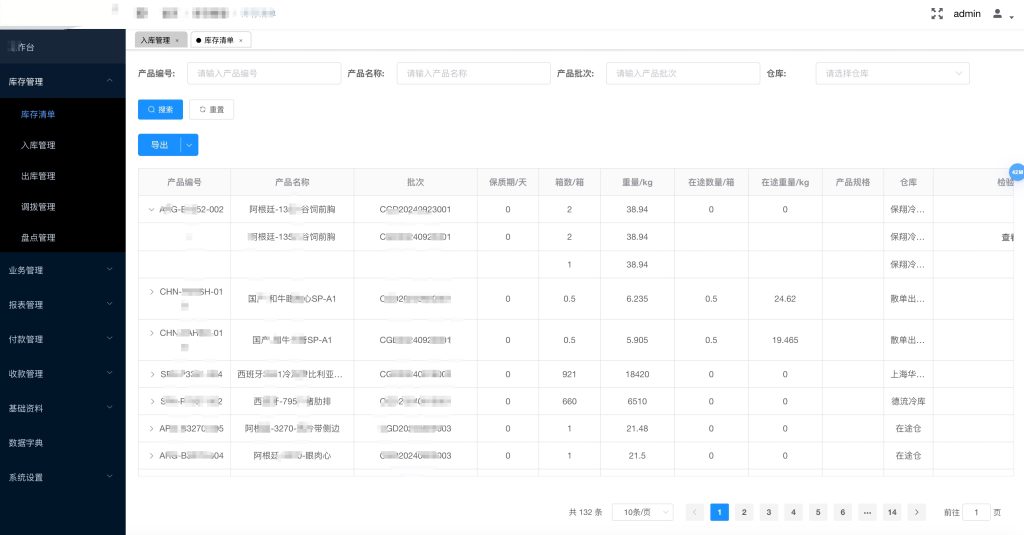1024x535 pixels.
Task: Go to next page with right arrow
Action: [917, 512]
